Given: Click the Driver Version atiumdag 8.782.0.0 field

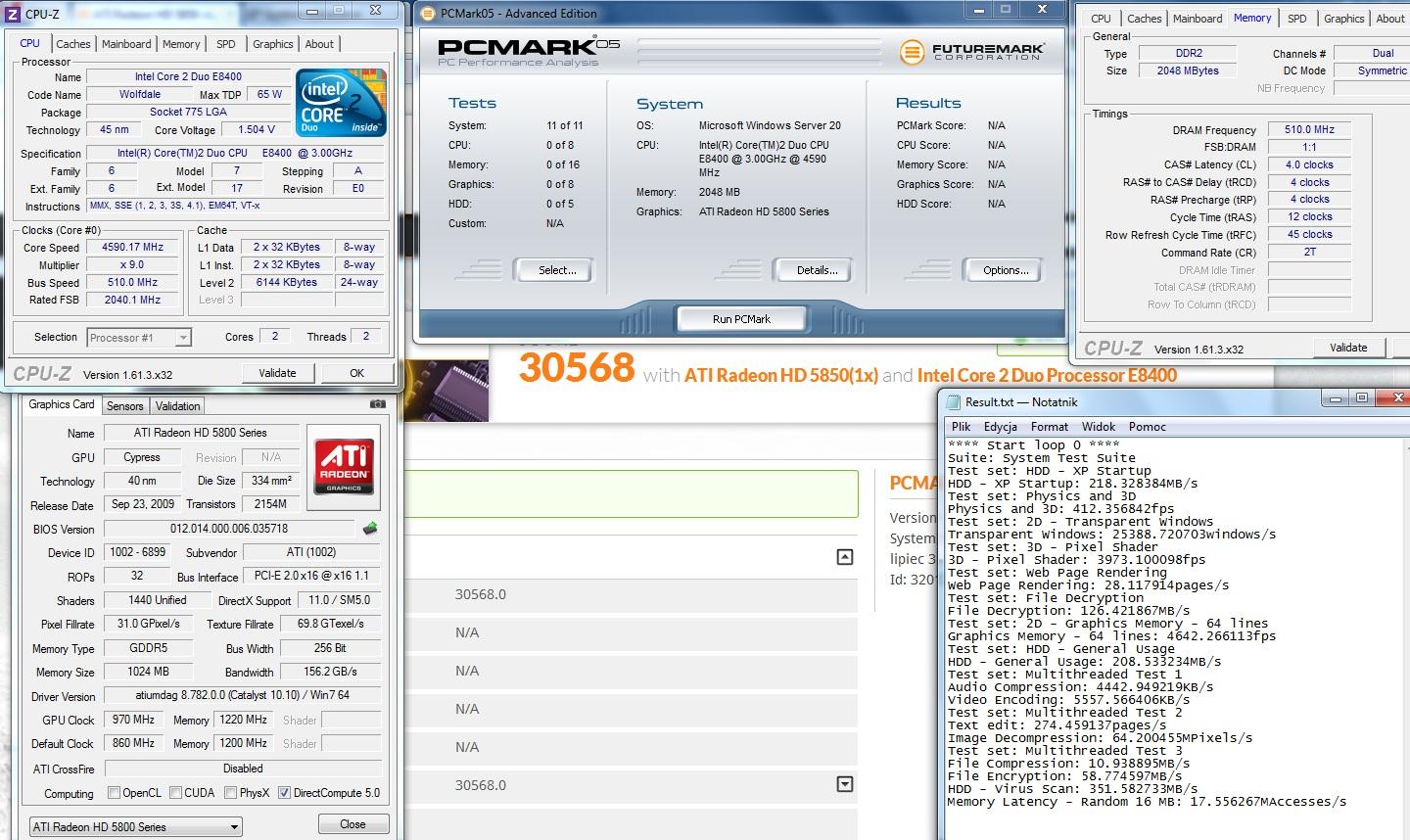Looking at the screenshot, I should pos(242,695).
